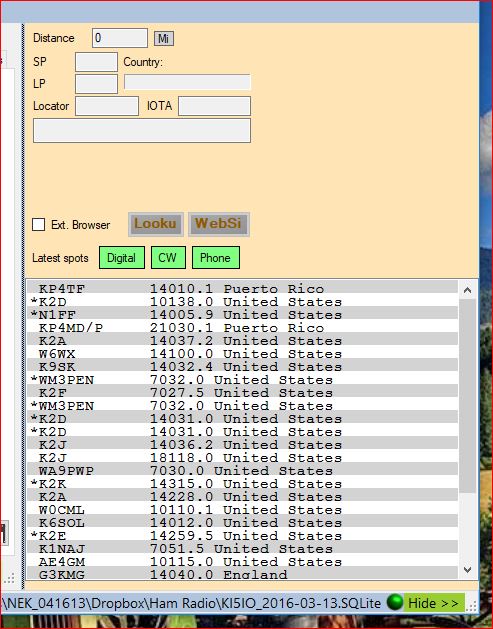Click the spots list scroll up arrow
493x629 pixels.
click(467, 290)
